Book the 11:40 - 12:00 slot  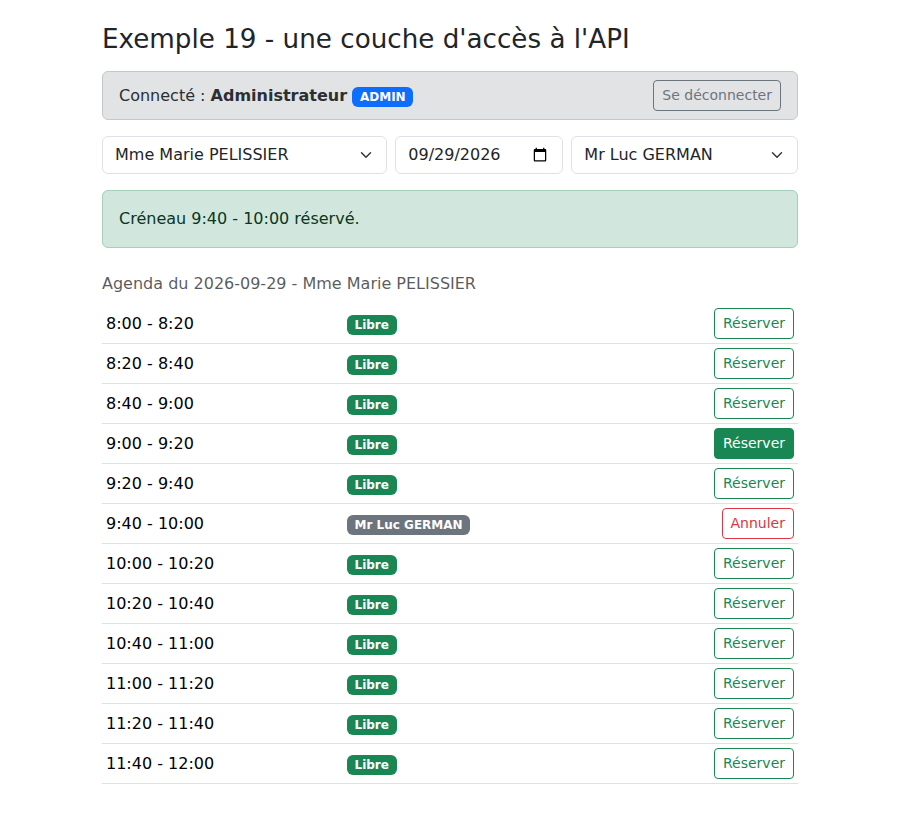[x=754, y=763]
